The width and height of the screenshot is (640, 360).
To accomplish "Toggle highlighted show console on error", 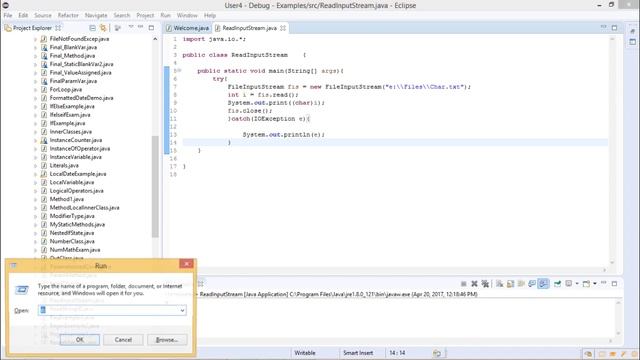I will coord(543,284).
